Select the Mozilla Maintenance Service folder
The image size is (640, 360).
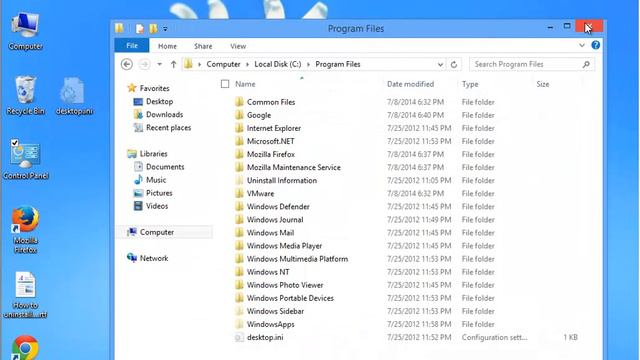pos(293,167)
